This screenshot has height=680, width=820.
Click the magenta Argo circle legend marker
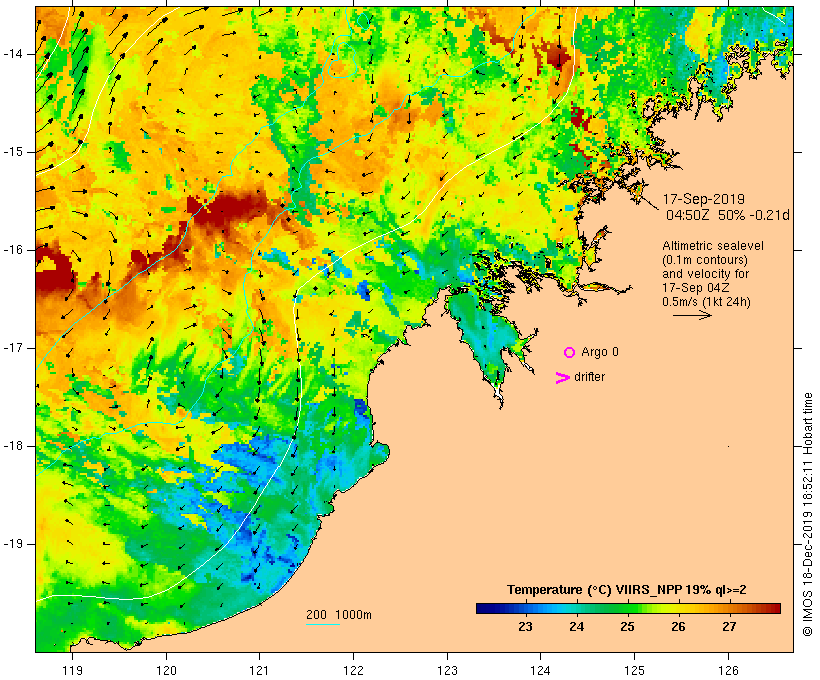570,353
